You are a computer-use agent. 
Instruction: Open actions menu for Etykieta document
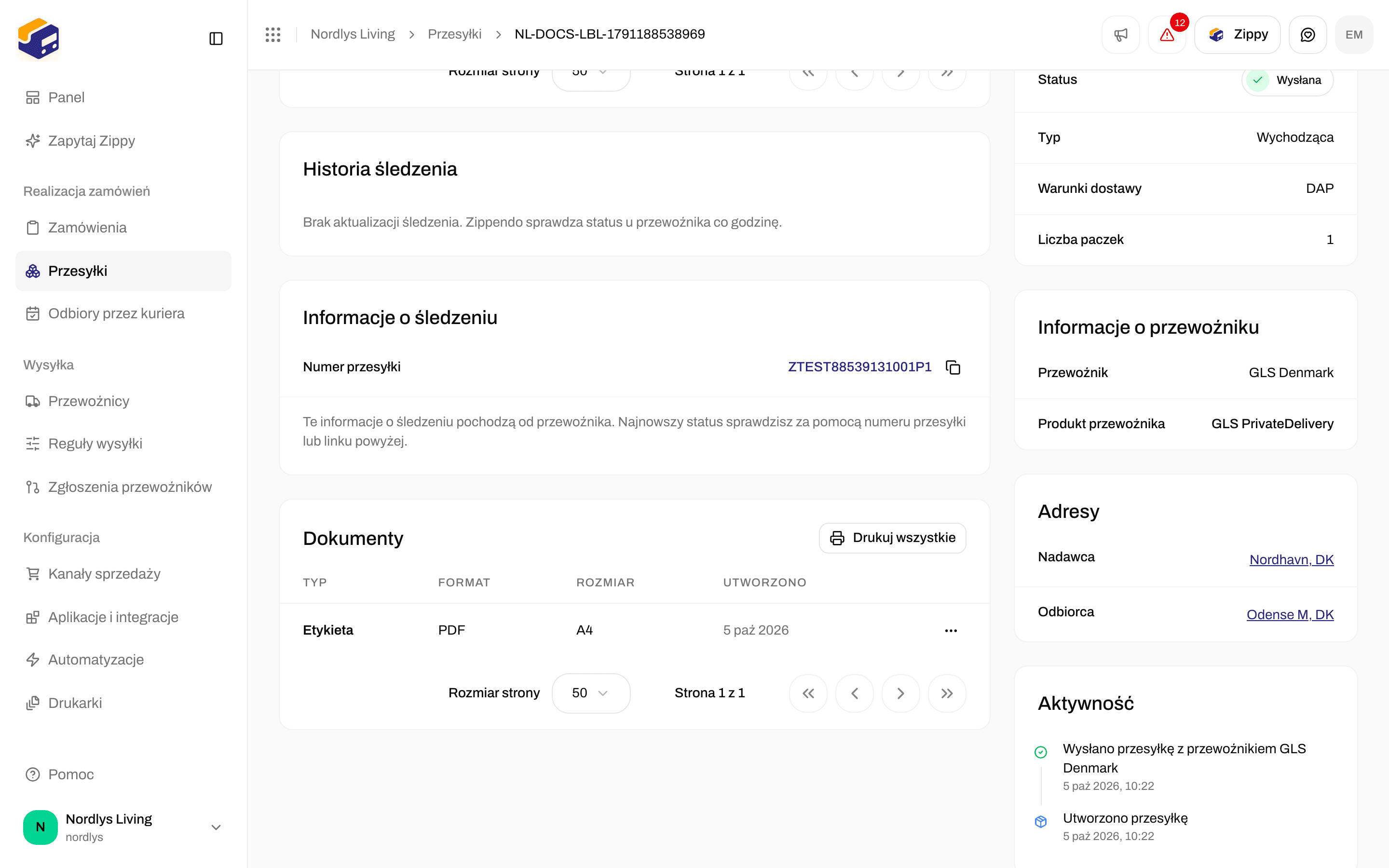(x=951, y=630)
